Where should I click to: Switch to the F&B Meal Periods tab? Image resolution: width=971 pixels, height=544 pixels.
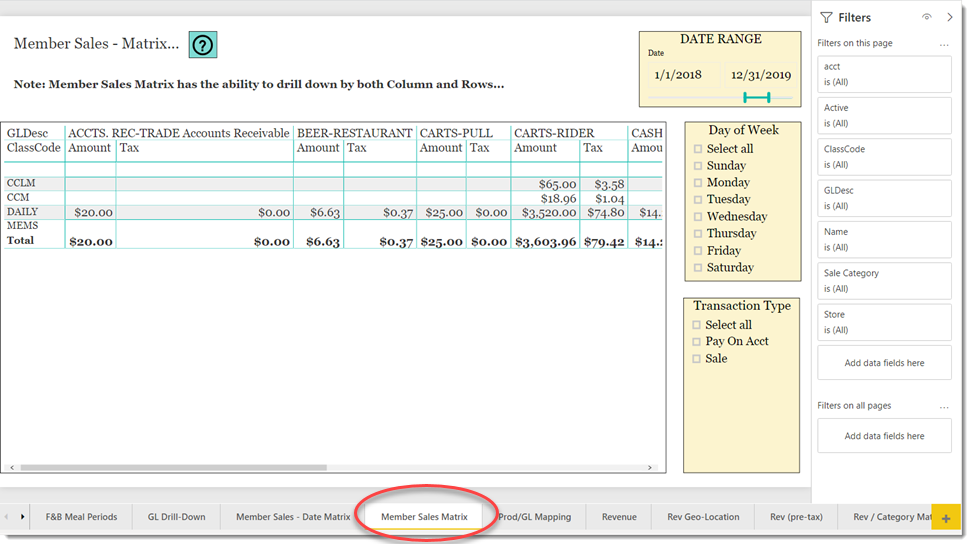point(81,517)
